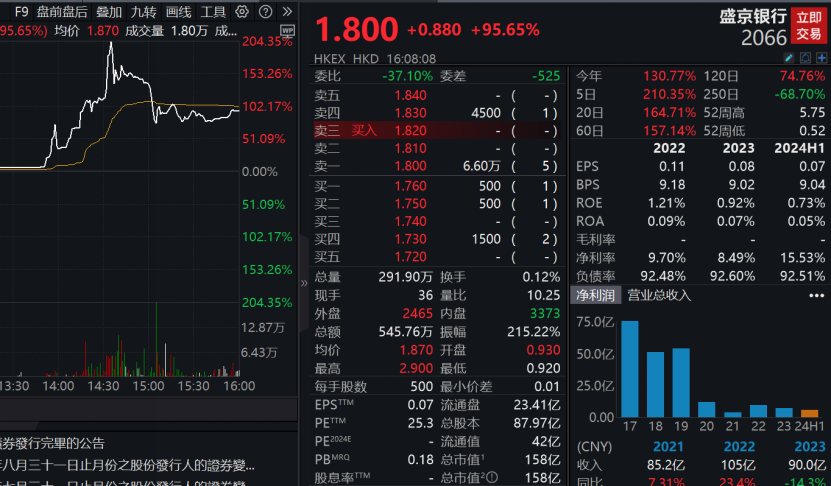
Task: Click the 总量 value 291.90万
Action: click(x=405, y=277)
